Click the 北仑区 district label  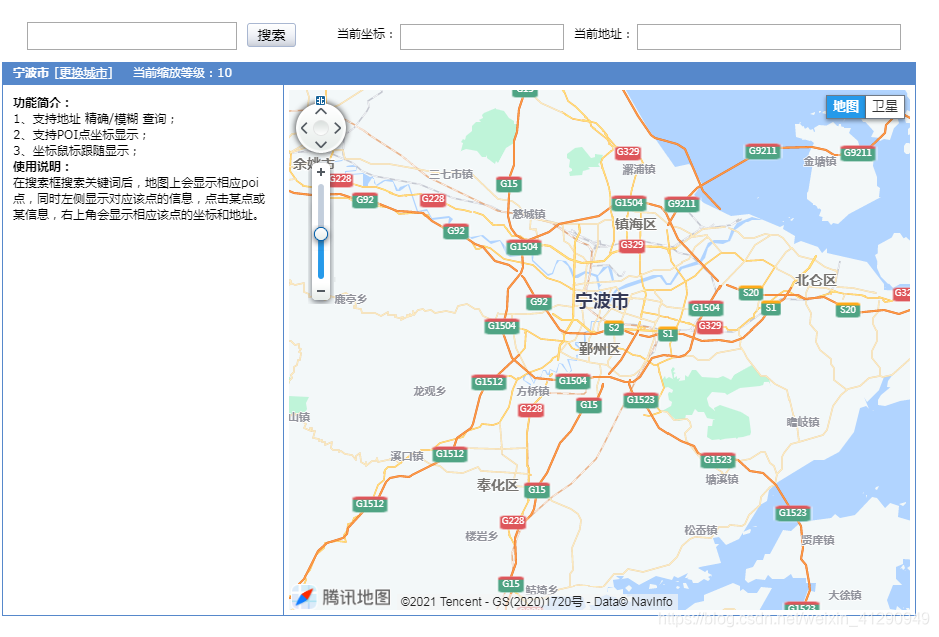point(816,280)
